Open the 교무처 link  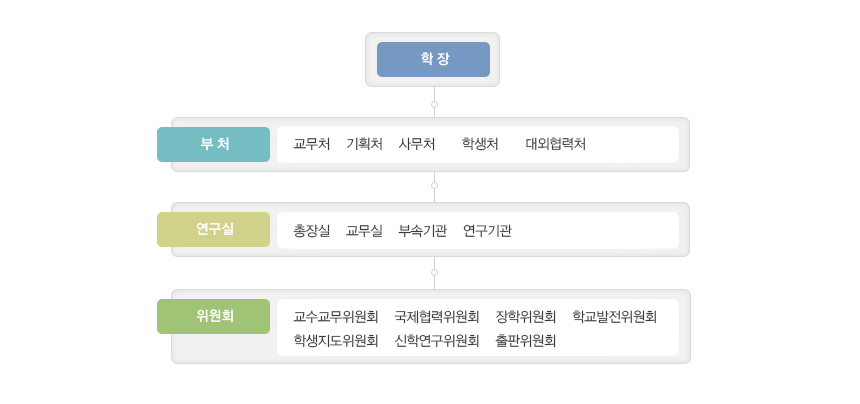pos(312,144)
